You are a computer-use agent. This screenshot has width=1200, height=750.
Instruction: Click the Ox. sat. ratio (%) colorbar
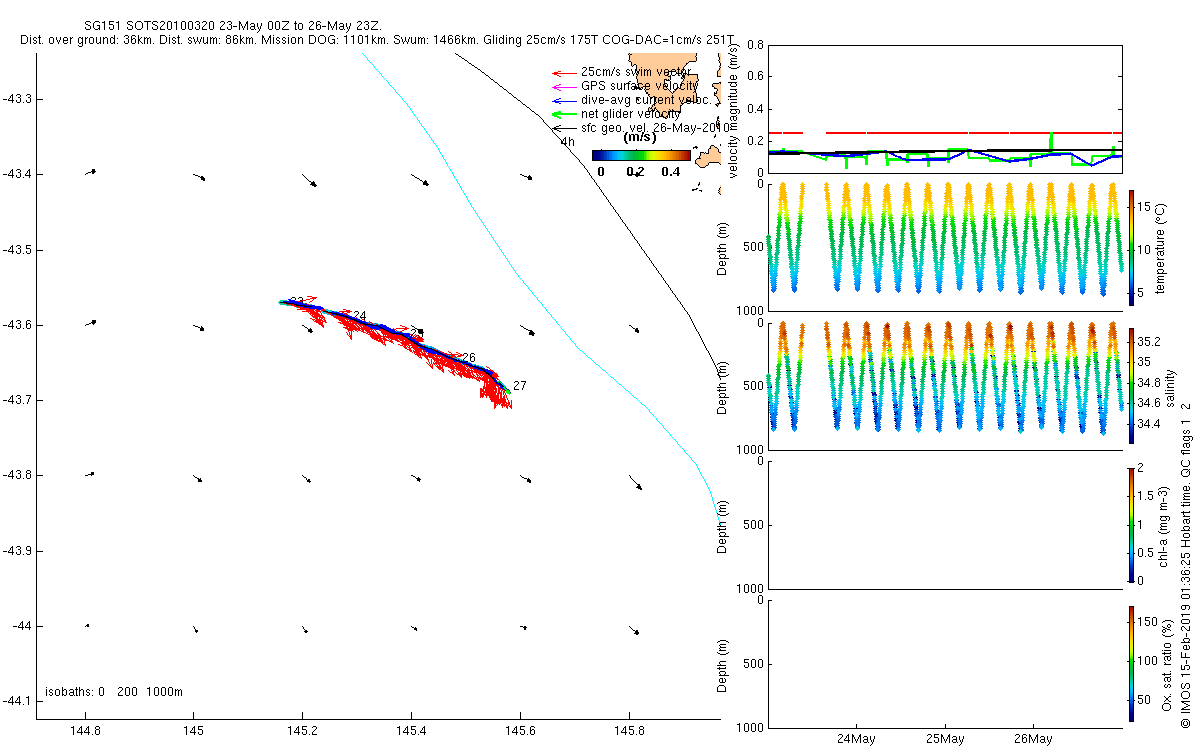click(1131, 663)
